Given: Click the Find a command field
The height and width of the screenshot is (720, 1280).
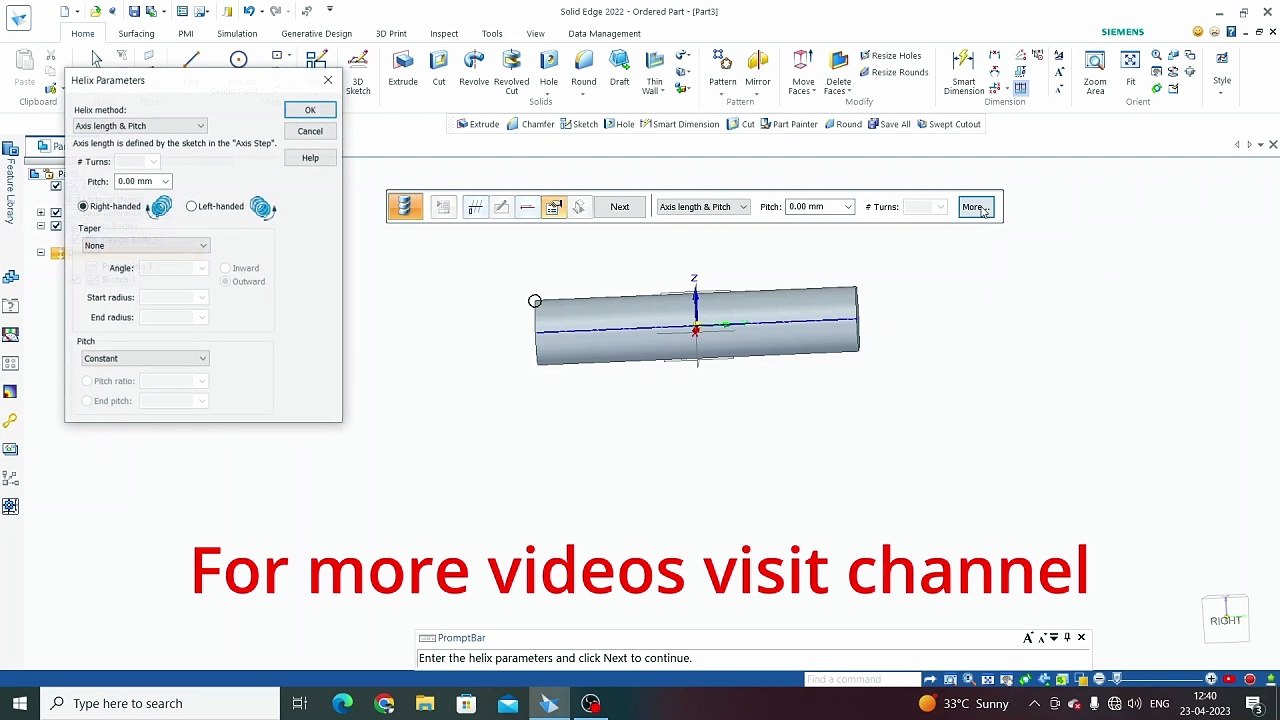Looking at the screenshot, I should coord(861,680).
